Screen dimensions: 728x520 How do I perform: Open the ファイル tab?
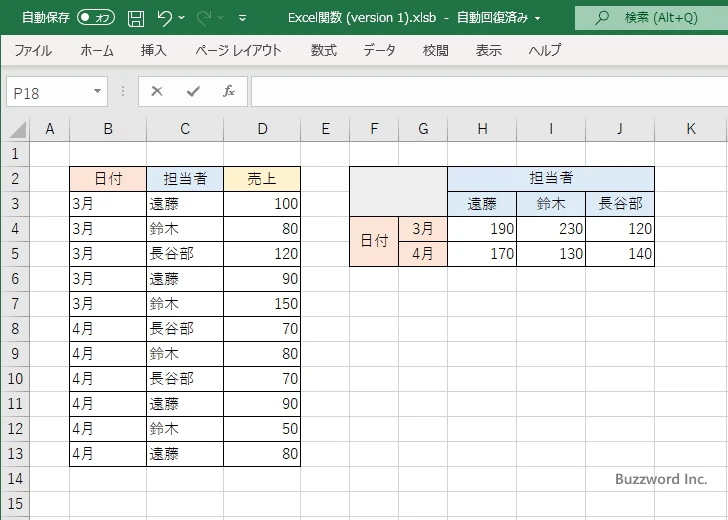[x=33, y=50]
